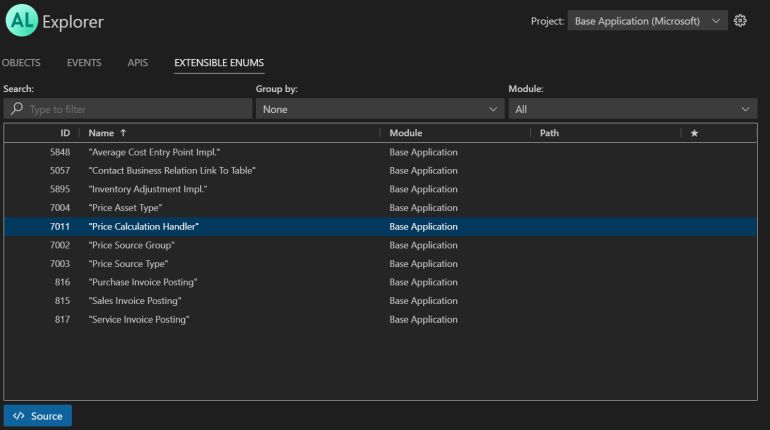
Task: Sort by the Module column header
Action: click(x=406, y=133)
